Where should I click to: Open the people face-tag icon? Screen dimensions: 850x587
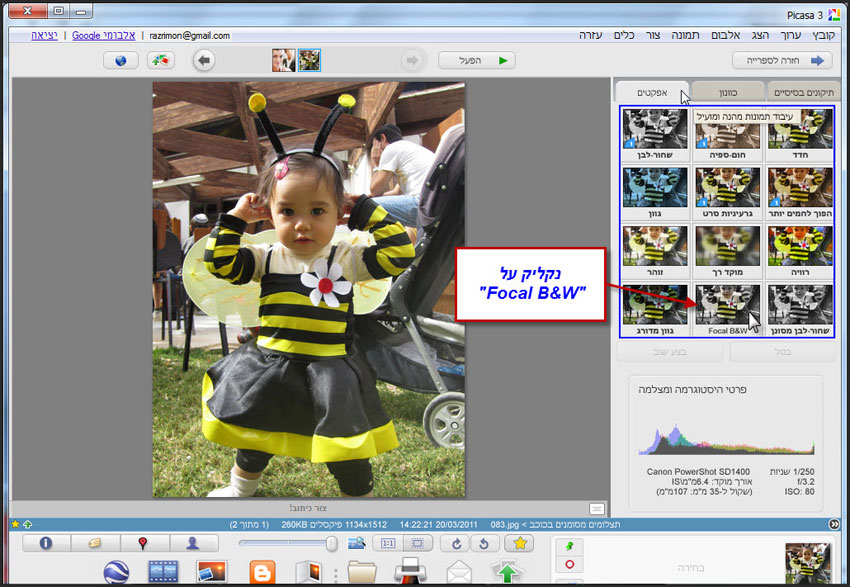click(192, 543)
